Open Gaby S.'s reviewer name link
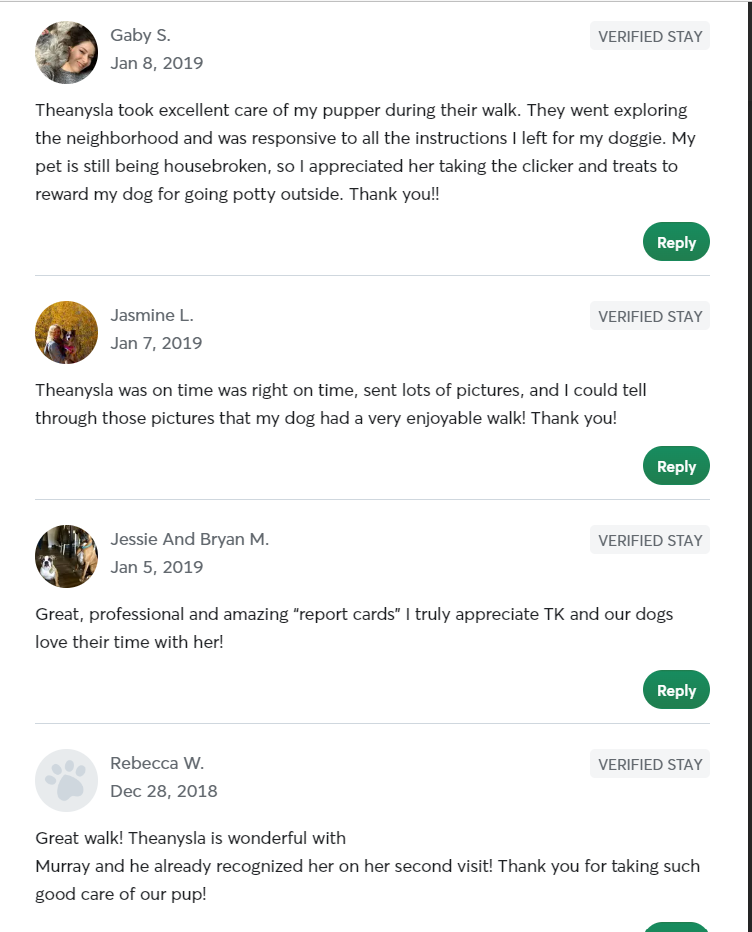 coord(141,34)
